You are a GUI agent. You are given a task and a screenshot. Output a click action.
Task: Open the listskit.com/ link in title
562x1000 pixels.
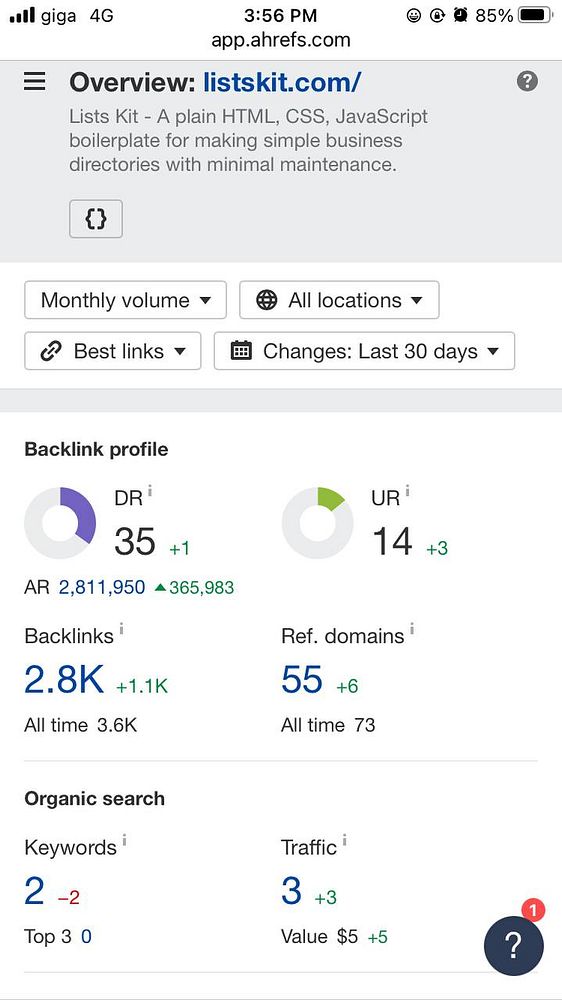click(282, 82)
